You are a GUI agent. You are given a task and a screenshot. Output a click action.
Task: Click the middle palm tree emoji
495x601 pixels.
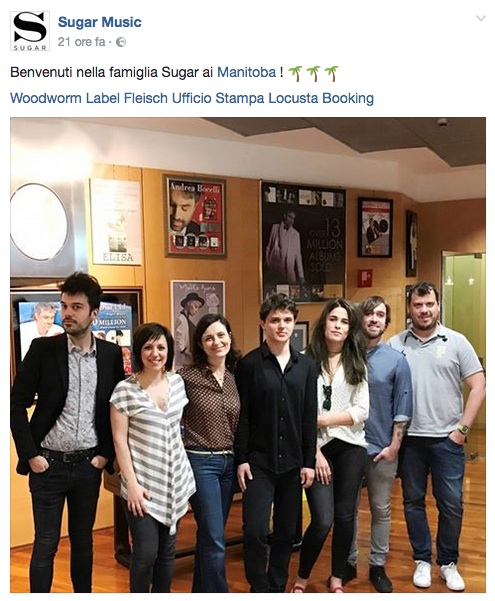[314, 73]
